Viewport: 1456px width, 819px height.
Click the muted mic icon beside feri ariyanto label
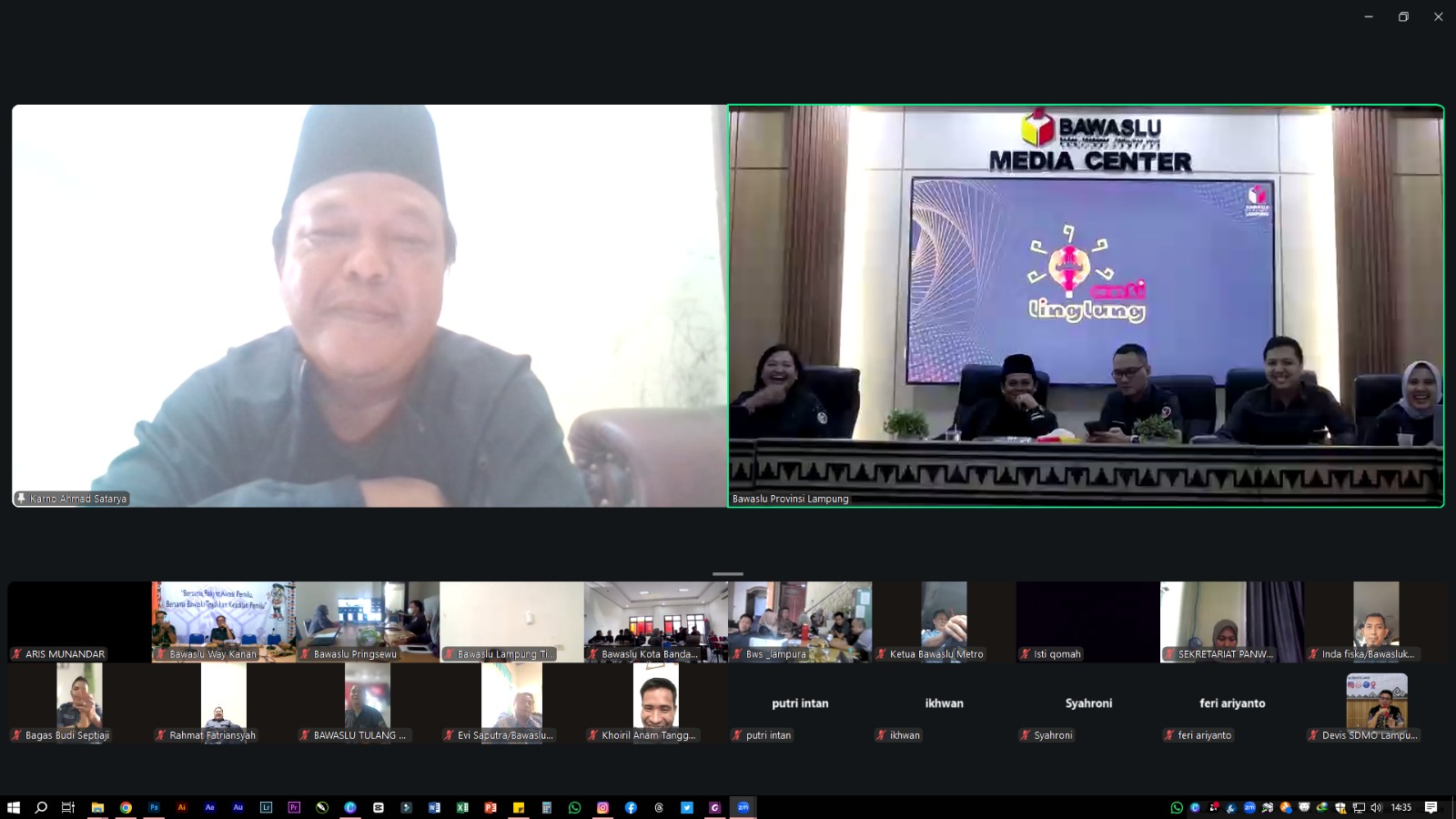coord(1169,735)
